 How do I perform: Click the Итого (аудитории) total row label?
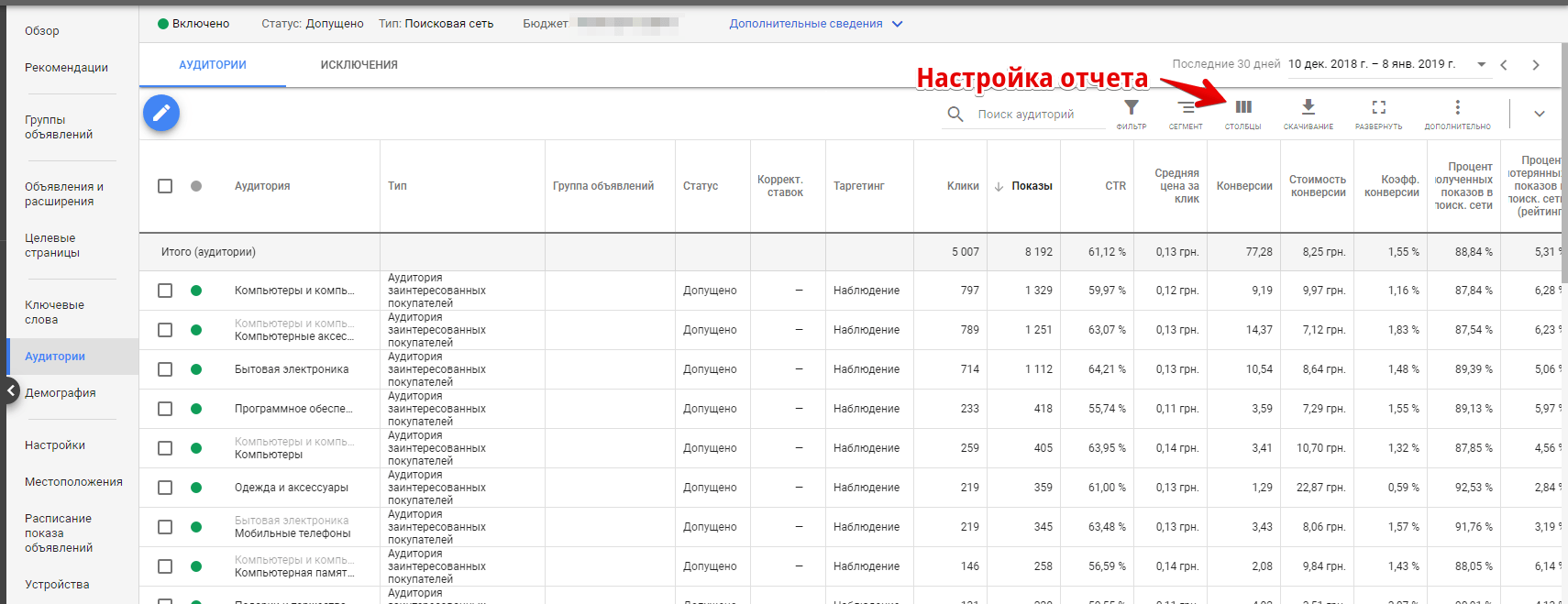(208, 252)
